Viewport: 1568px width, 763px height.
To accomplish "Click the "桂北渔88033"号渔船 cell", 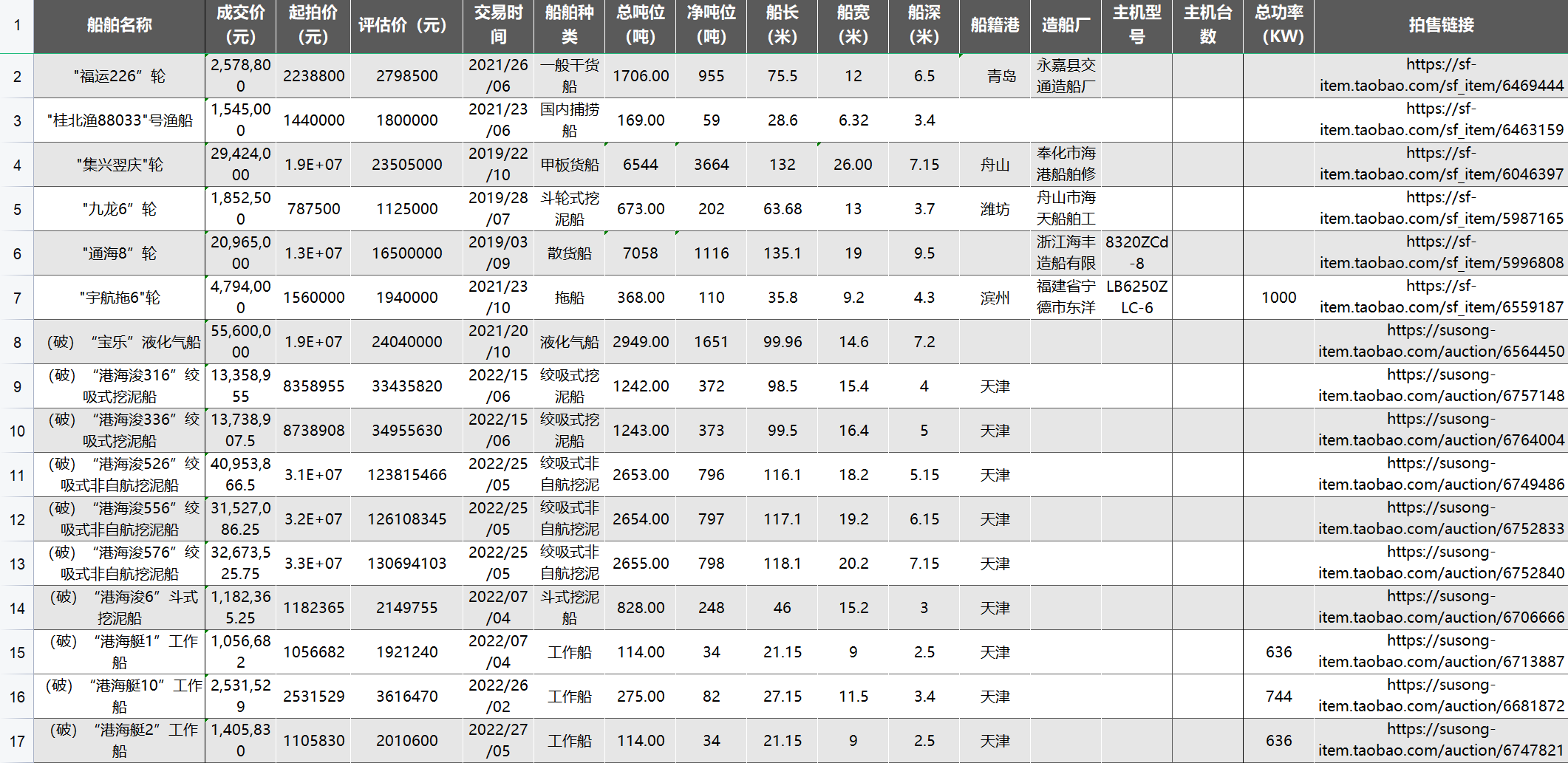I will tap(119, 120).
